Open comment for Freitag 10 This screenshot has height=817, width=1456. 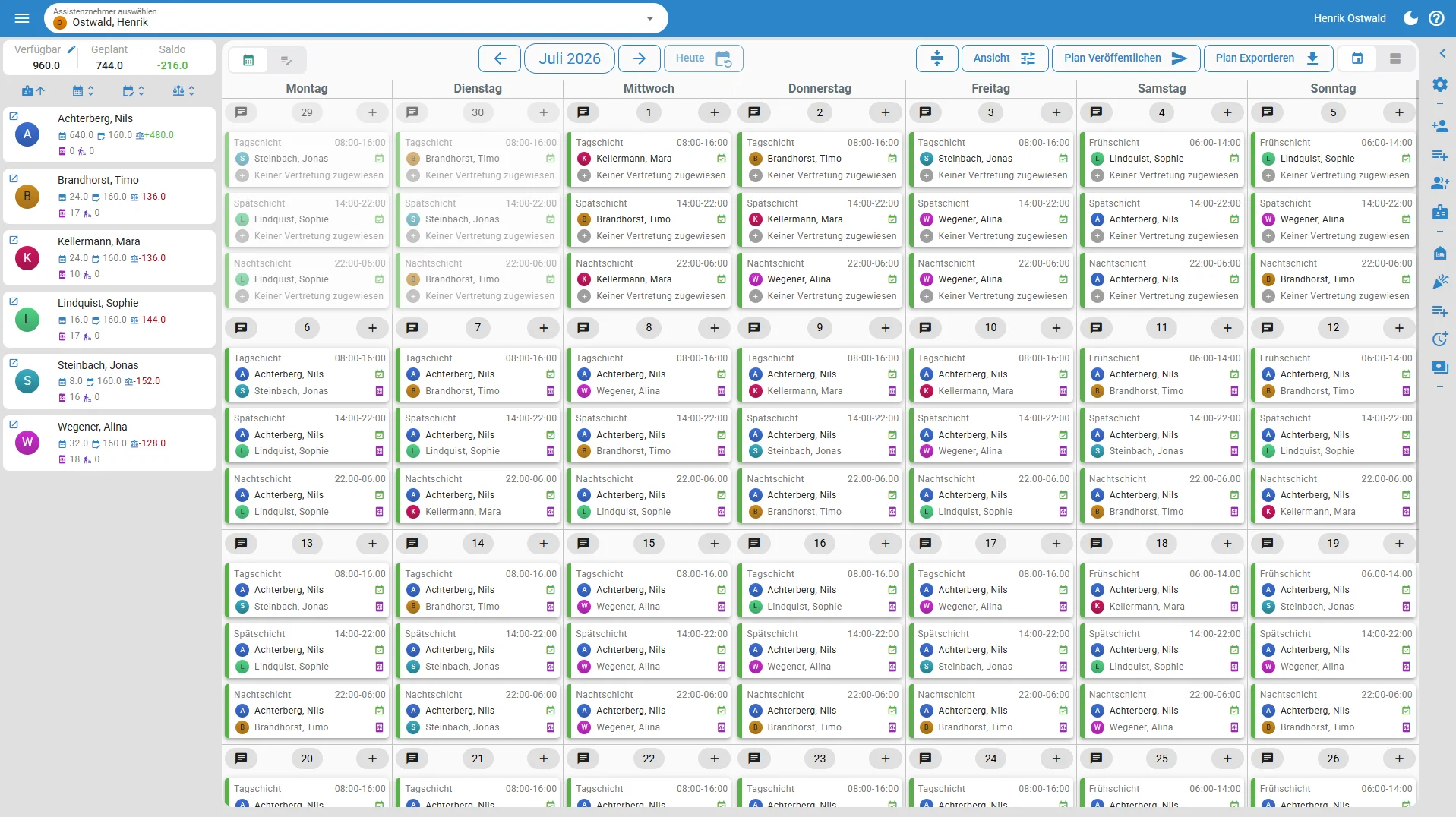[925, 328]
